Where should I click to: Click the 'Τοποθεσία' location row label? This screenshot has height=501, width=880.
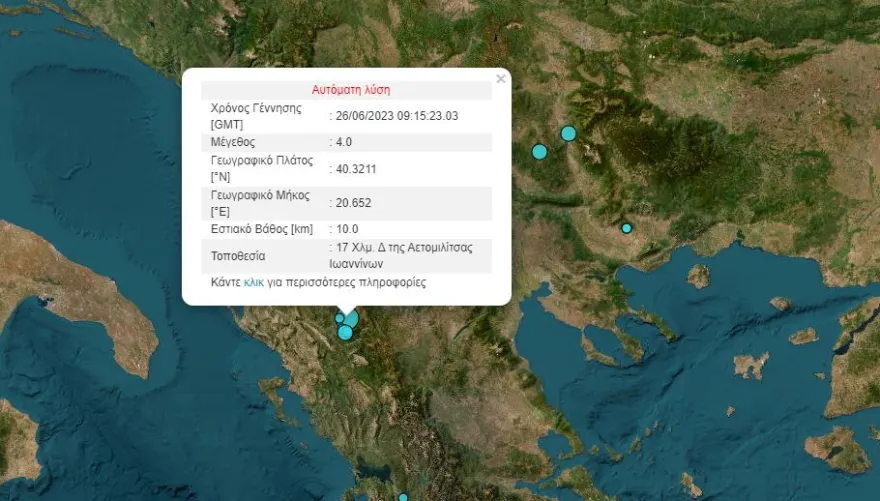click(238, 256)
